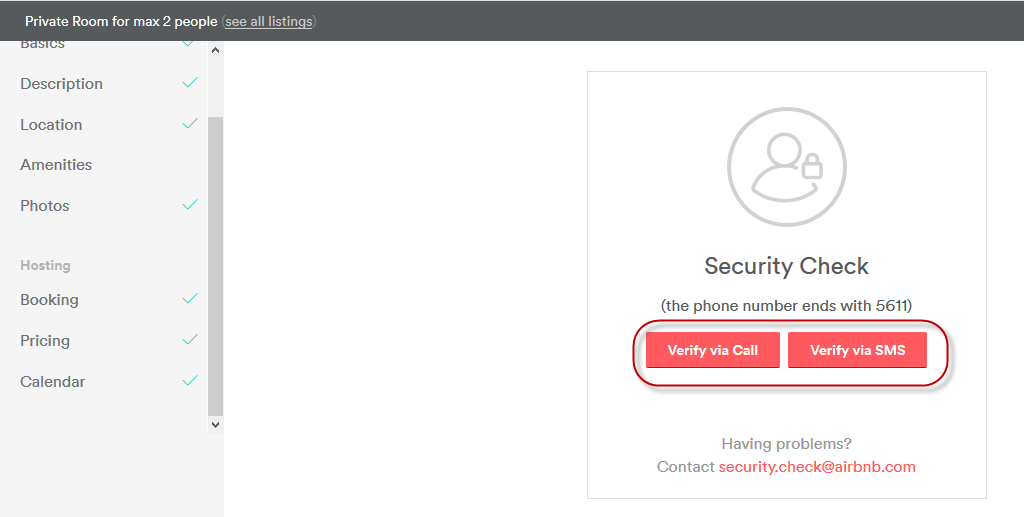Open the Amenities menu item
The height and width of the screenshot is (517, 1024).
point(56,165)
